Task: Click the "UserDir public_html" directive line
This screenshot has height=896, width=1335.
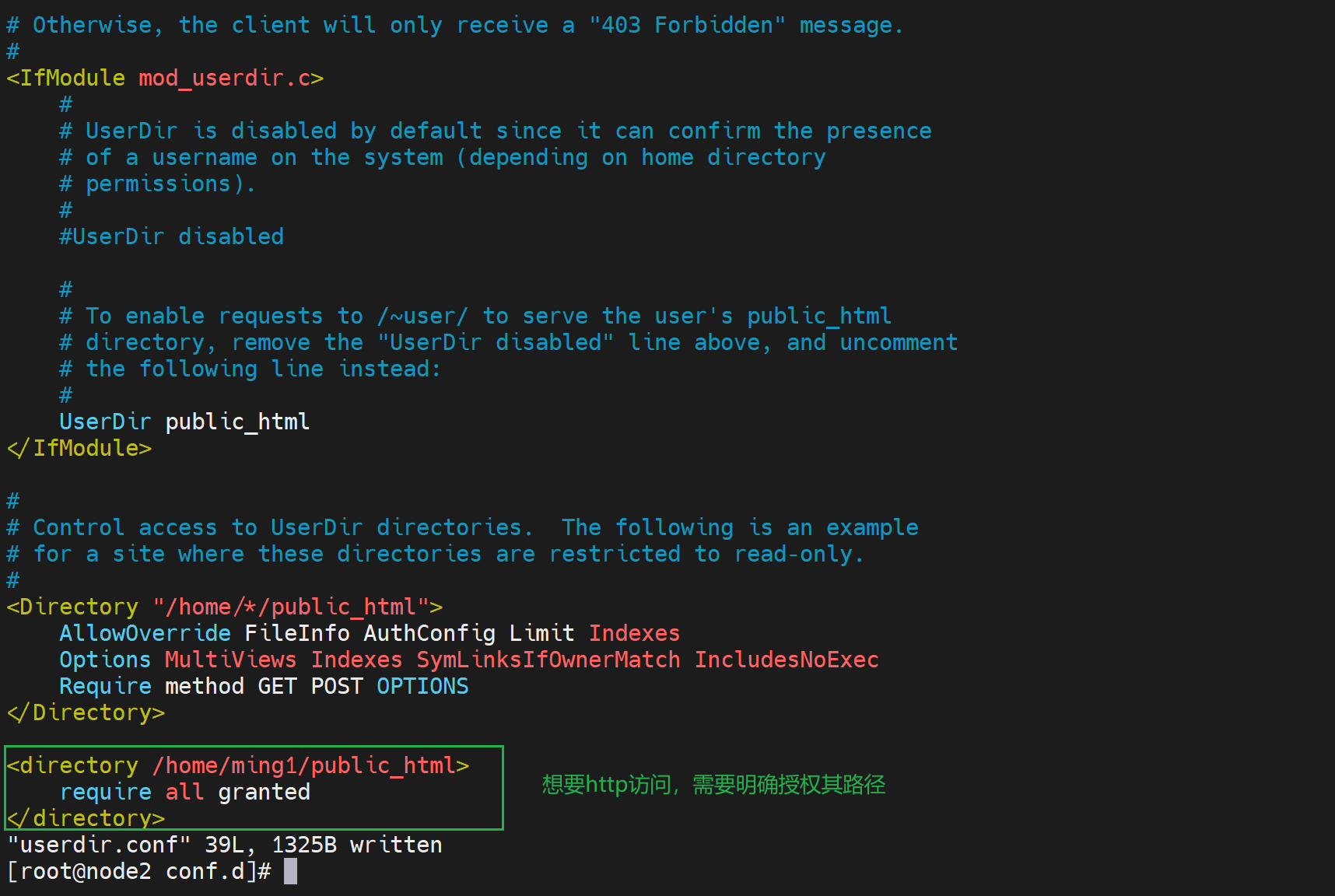Action: tap(184, 422)
